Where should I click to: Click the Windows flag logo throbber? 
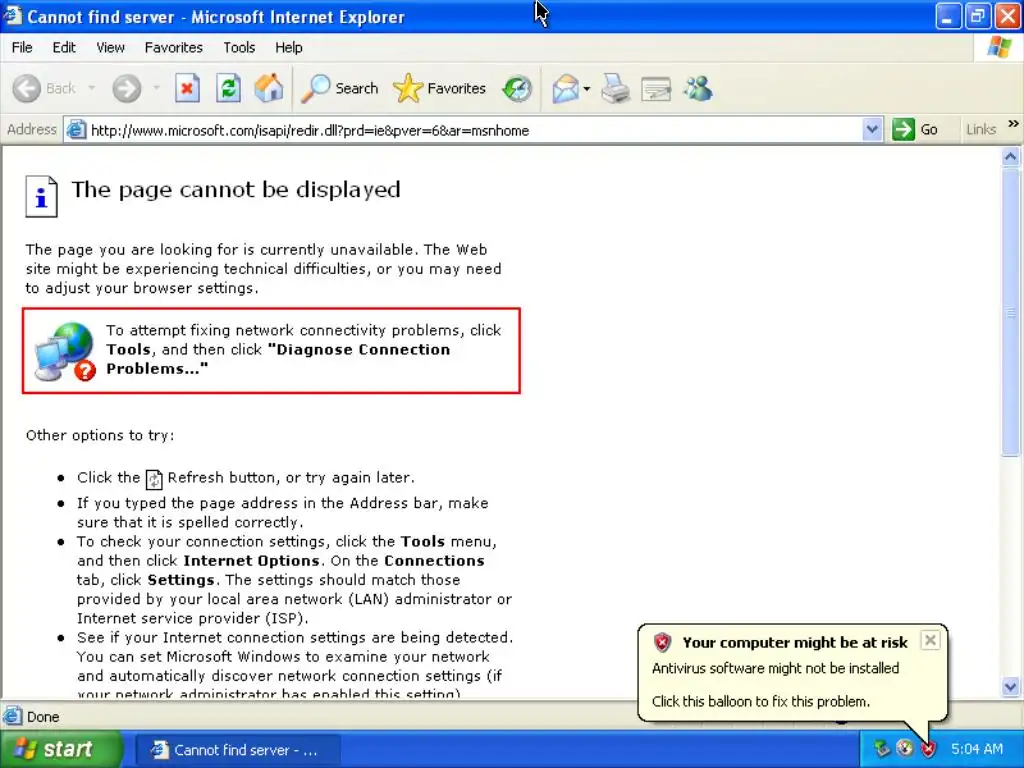pos(999,47)
